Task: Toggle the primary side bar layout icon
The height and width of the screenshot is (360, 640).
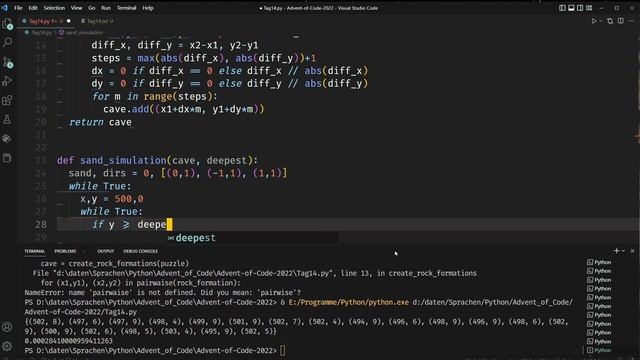Action: click(562, 8)
